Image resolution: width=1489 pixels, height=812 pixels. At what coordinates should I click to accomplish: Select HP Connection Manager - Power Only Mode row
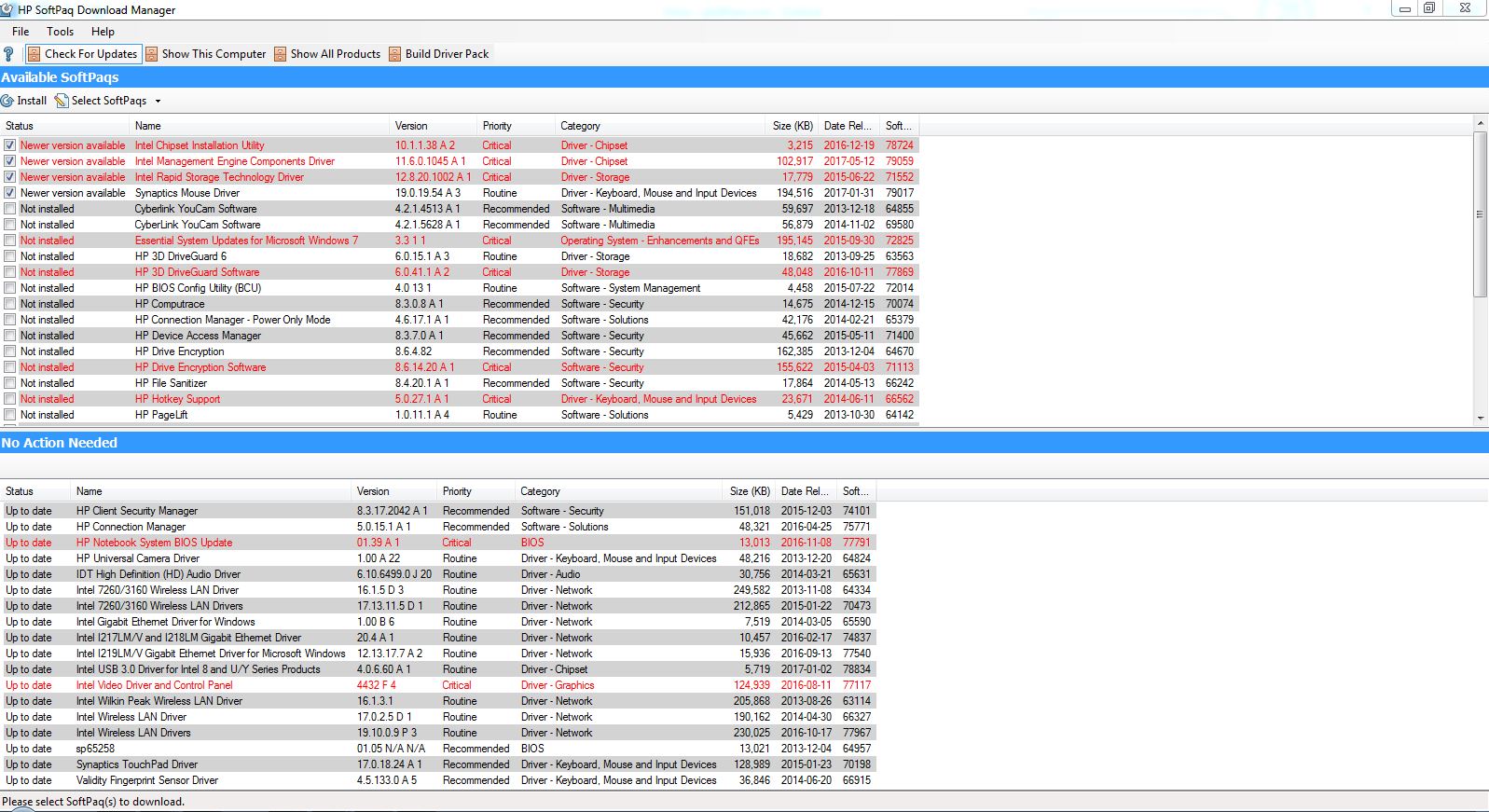[460, 320]
